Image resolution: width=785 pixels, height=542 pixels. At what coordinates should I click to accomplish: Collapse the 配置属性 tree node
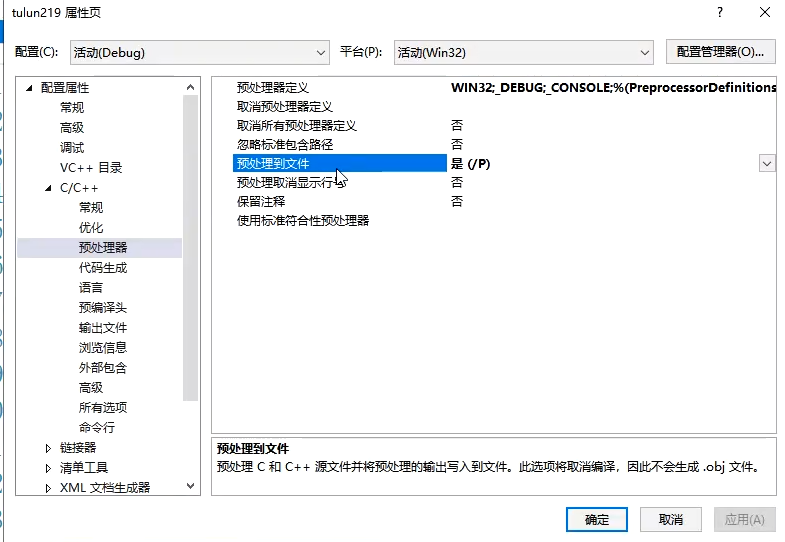[29, 88]
